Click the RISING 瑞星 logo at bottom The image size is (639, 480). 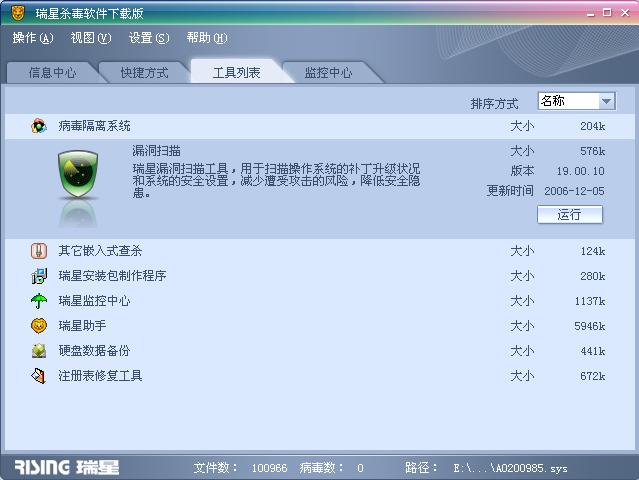click(x=67, y=467)
